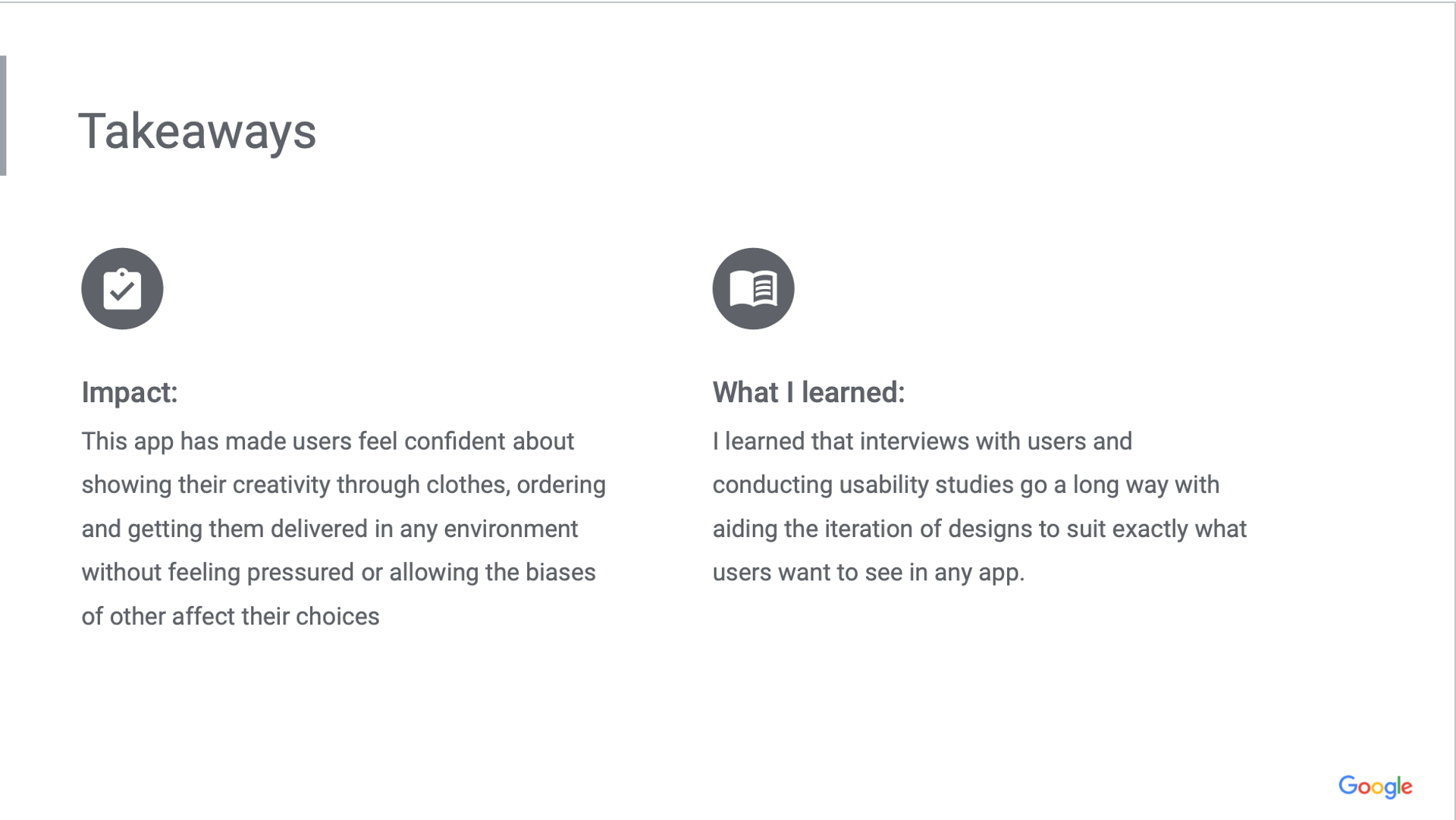Click the line 'showing their creativity through clothes, ordering'
This screenshot has width=1456, height=820.
[344, 485]
